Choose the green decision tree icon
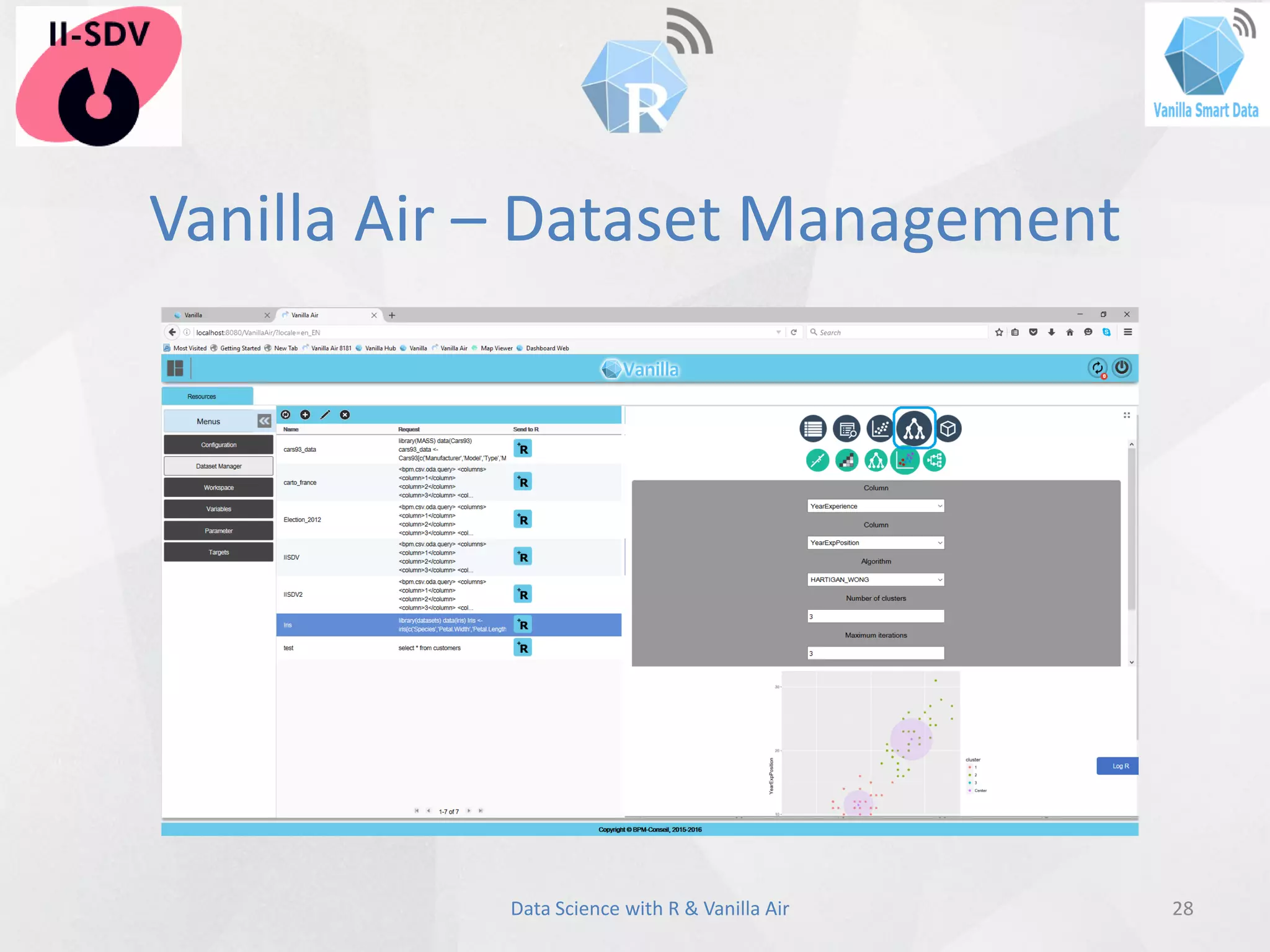The width and height of the screenshot is (1270, 952). 876,460
